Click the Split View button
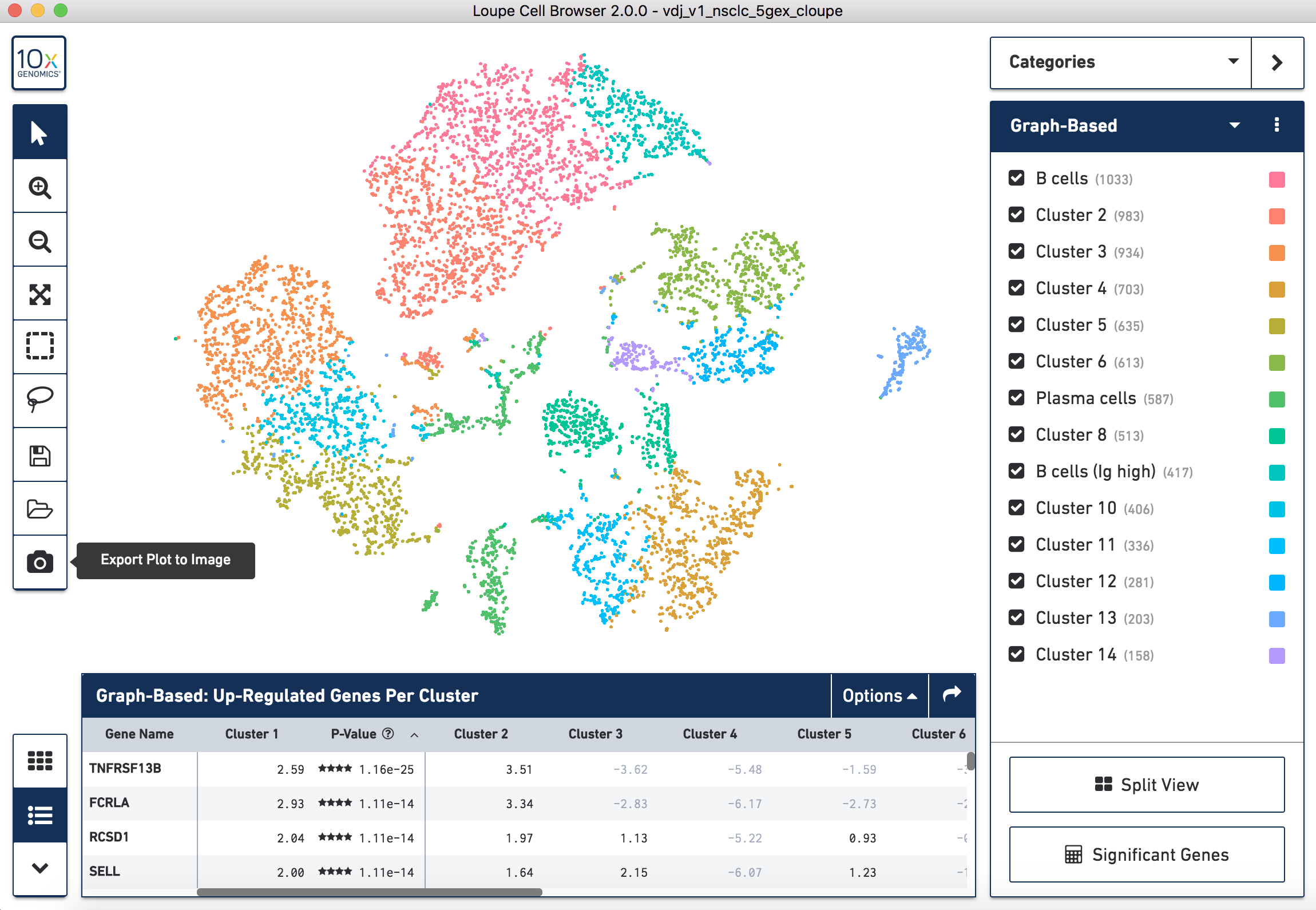This screenshot has width=1316, height=910. tap(1147, 785)
